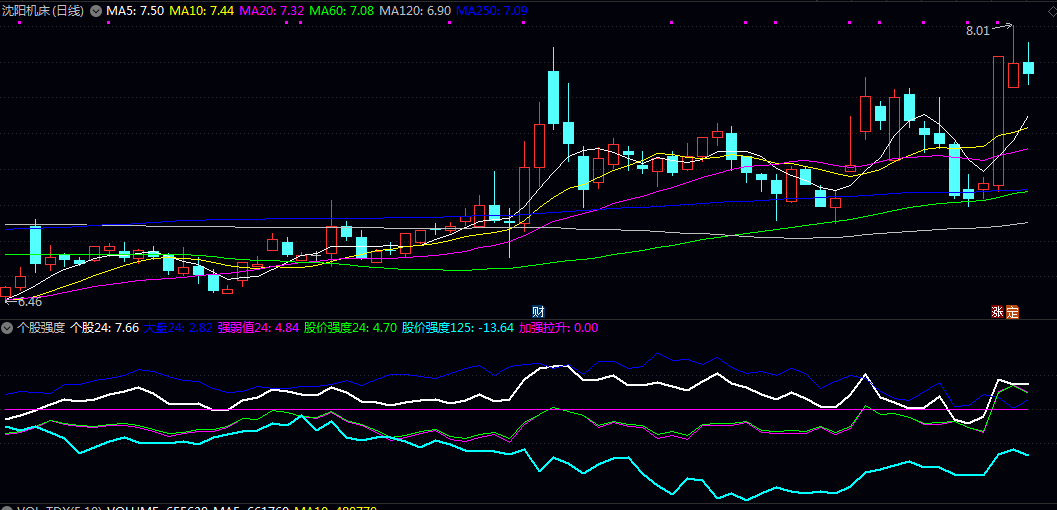Image resolution: width=1057 pixels, height=510 pixels.
Task: Open the VOL-TDX indicator dropdown arrow
Action: coord(8,508)
